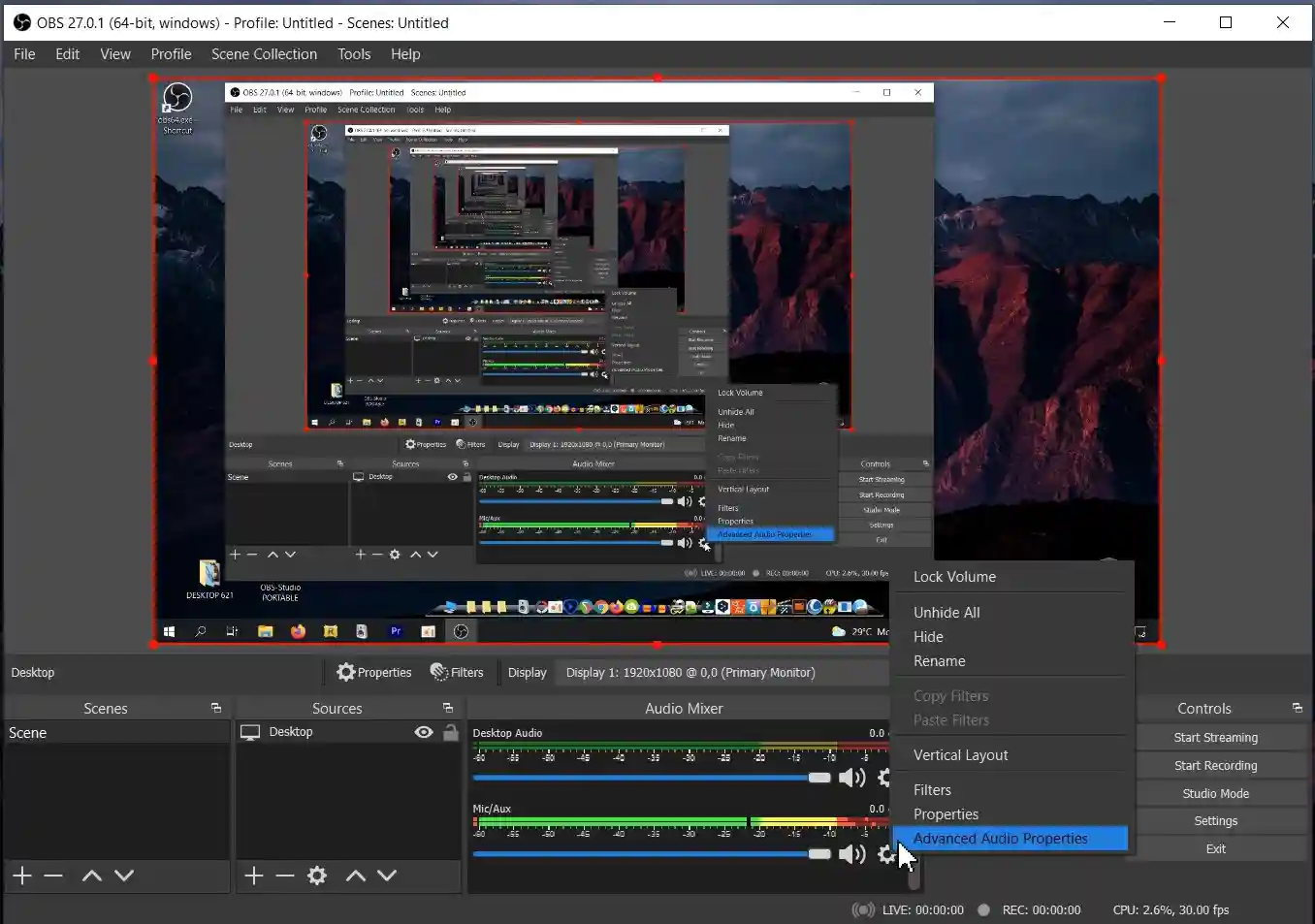The width and height of the screenshot is (1315, 924).
Task: Adjust the Desktop Audio volume slider
Action: click(652, 778)
